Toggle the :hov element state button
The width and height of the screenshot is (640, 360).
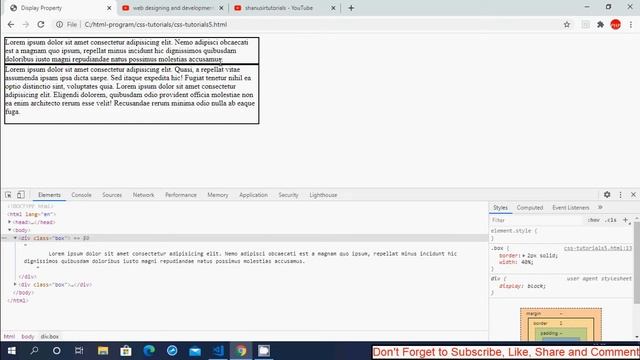pos(593,220)
